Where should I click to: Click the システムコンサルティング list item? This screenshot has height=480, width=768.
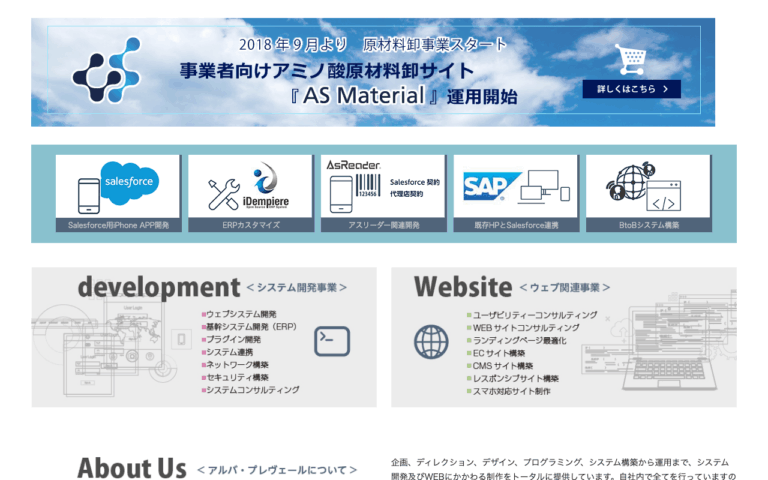250,390
